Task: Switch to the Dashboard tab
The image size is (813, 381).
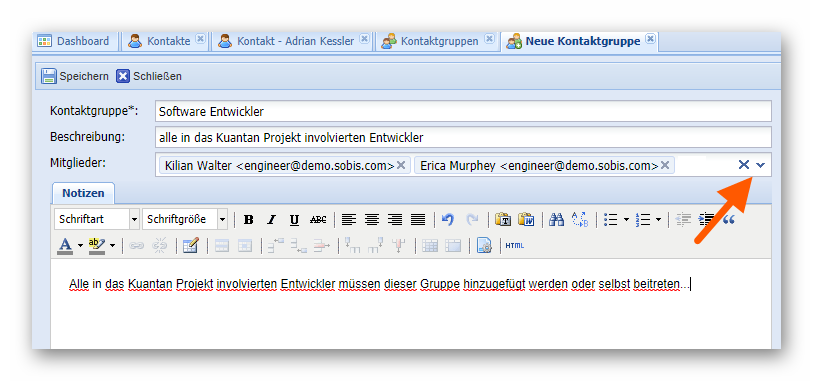Action: click(74, 41)
